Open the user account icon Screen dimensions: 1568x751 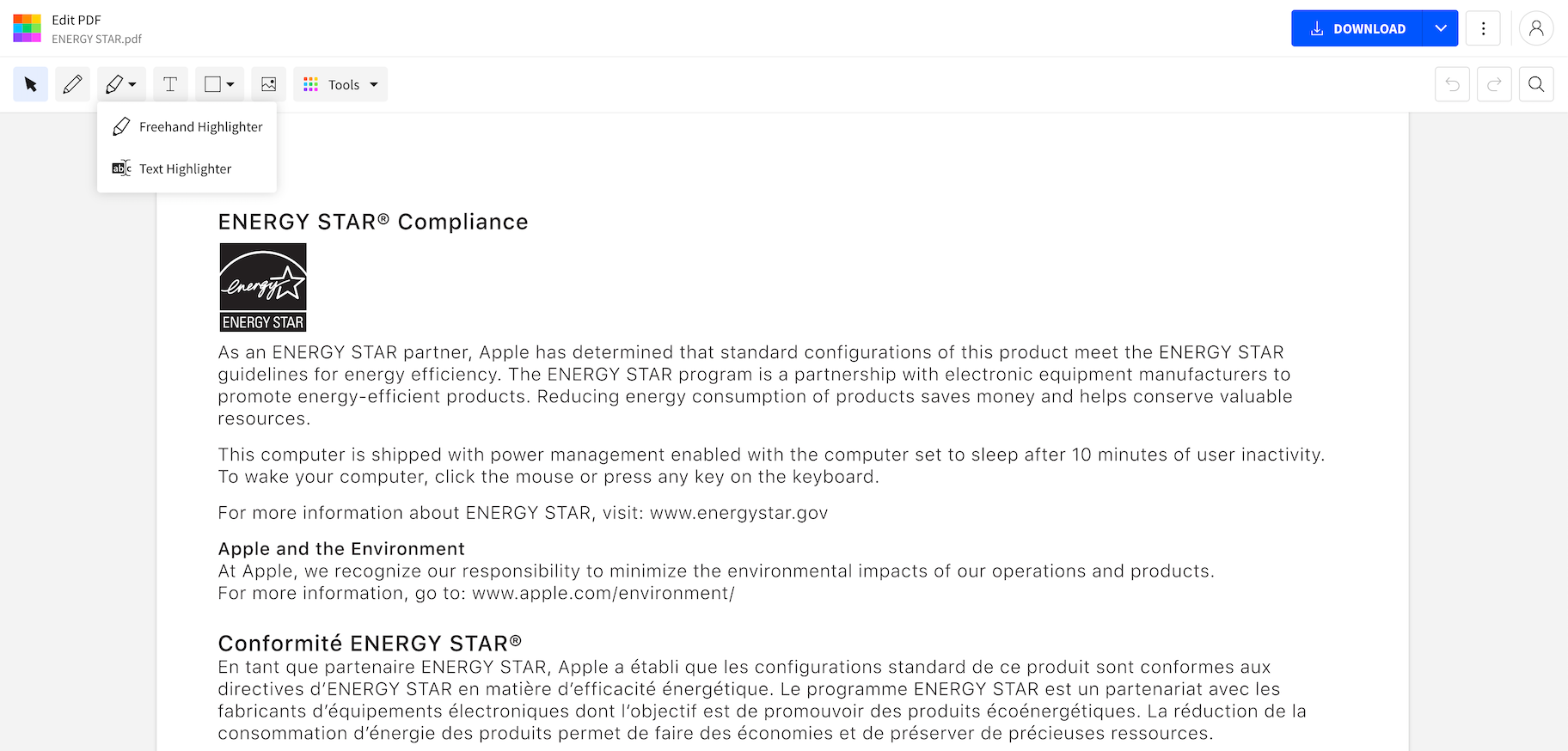coord(1536,28)
